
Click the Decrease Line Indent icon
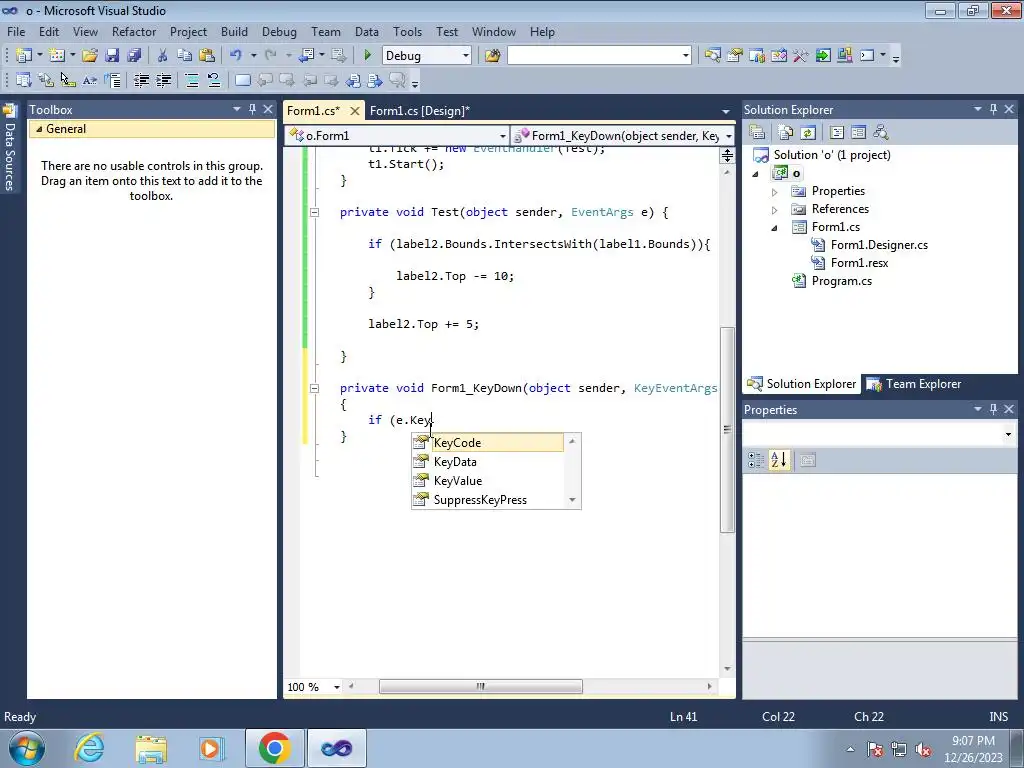coord(141,80)
